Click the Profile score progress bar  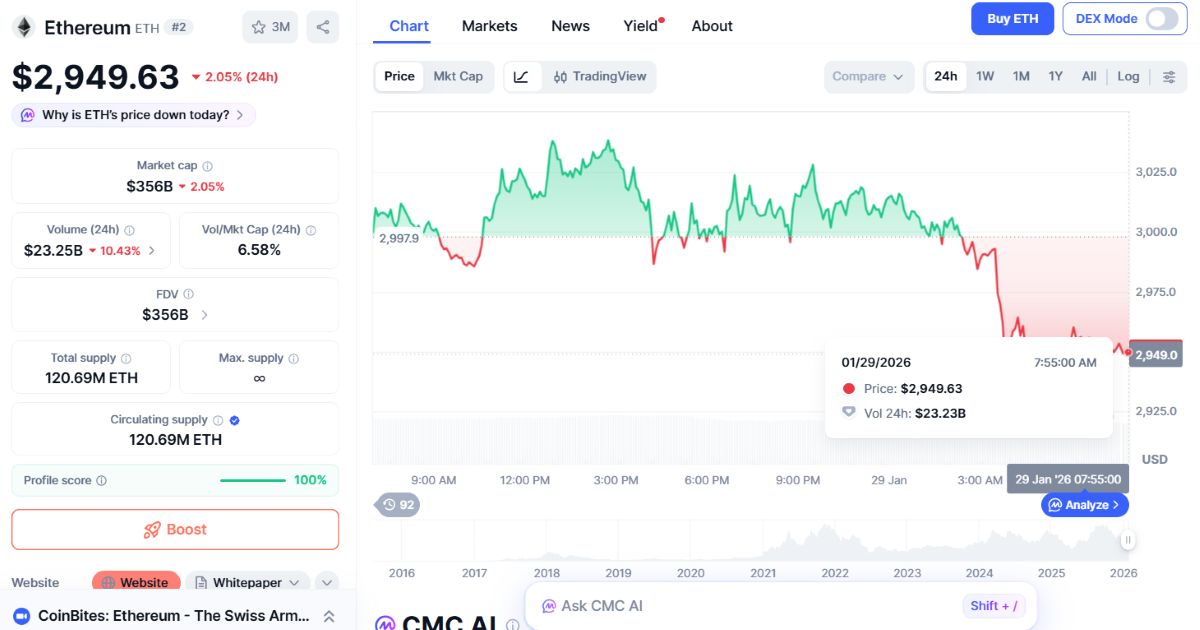pyautogui.click(x=253, y=481)
